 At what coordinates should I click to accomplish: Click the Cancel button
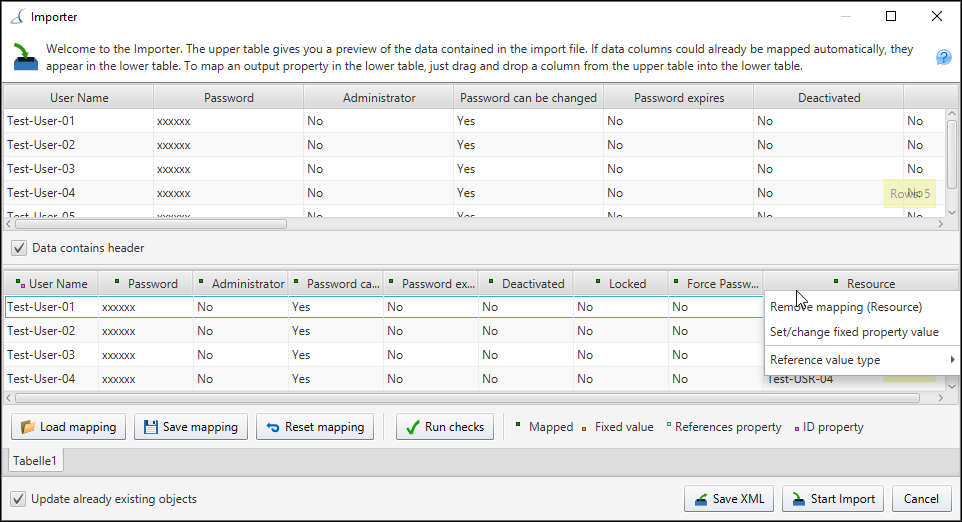[x=922, y=499]
